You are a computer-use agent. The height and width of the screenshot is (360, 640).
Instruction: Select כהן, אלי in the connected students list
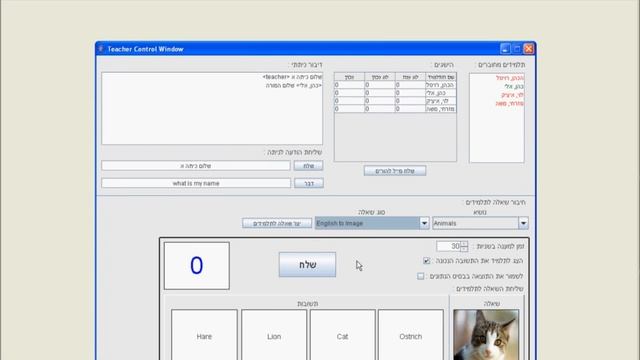(514, 86)
